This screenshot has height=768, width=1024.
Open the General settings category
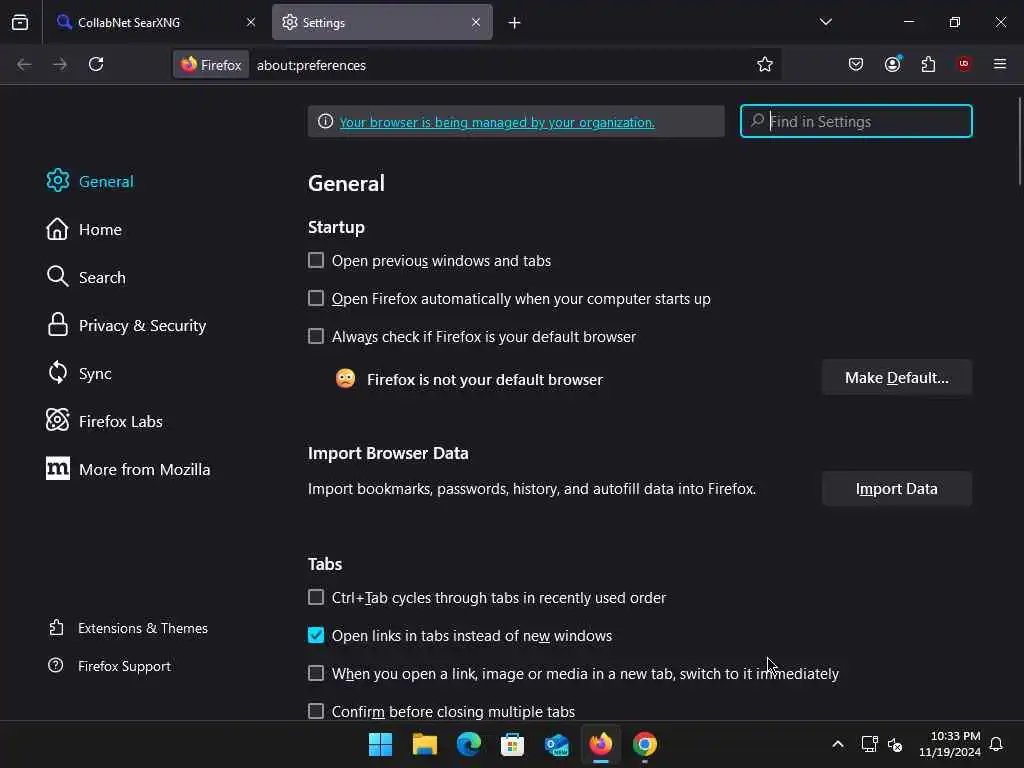(89, 181)
